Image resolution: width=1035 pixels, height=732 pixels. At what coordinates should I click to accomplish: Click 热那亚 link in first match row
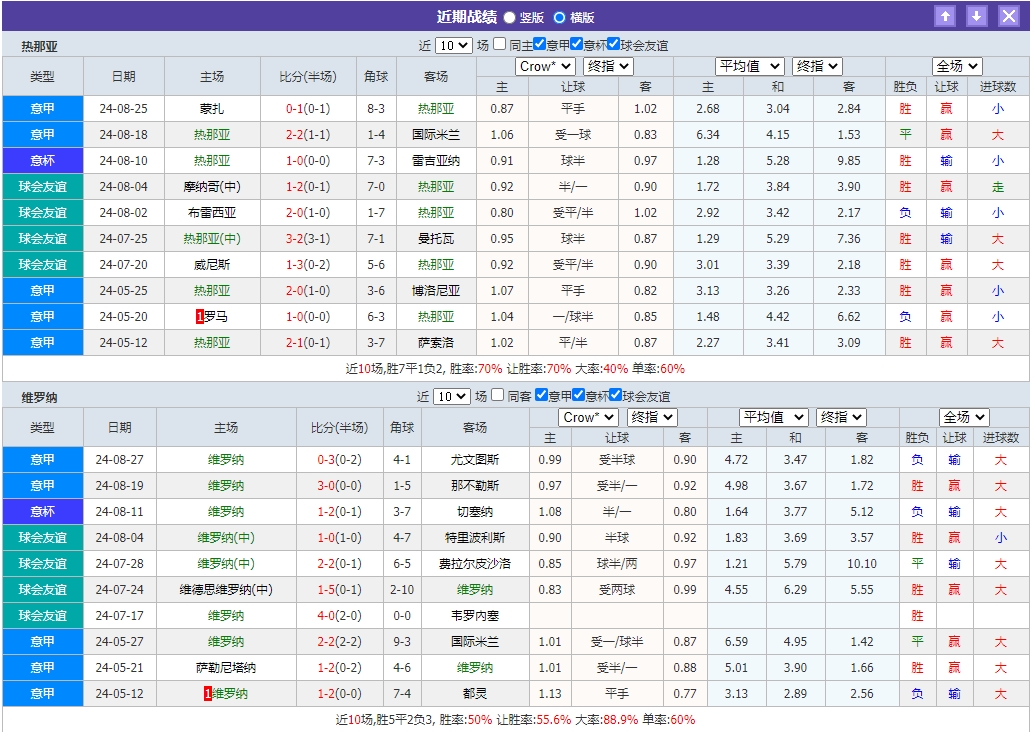coord(437,108)
